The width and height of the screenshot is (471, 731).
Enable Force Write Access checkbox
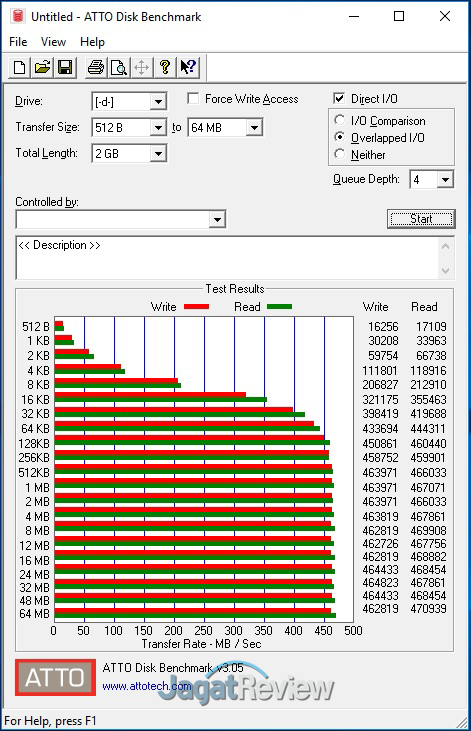(x=193, y=98)
